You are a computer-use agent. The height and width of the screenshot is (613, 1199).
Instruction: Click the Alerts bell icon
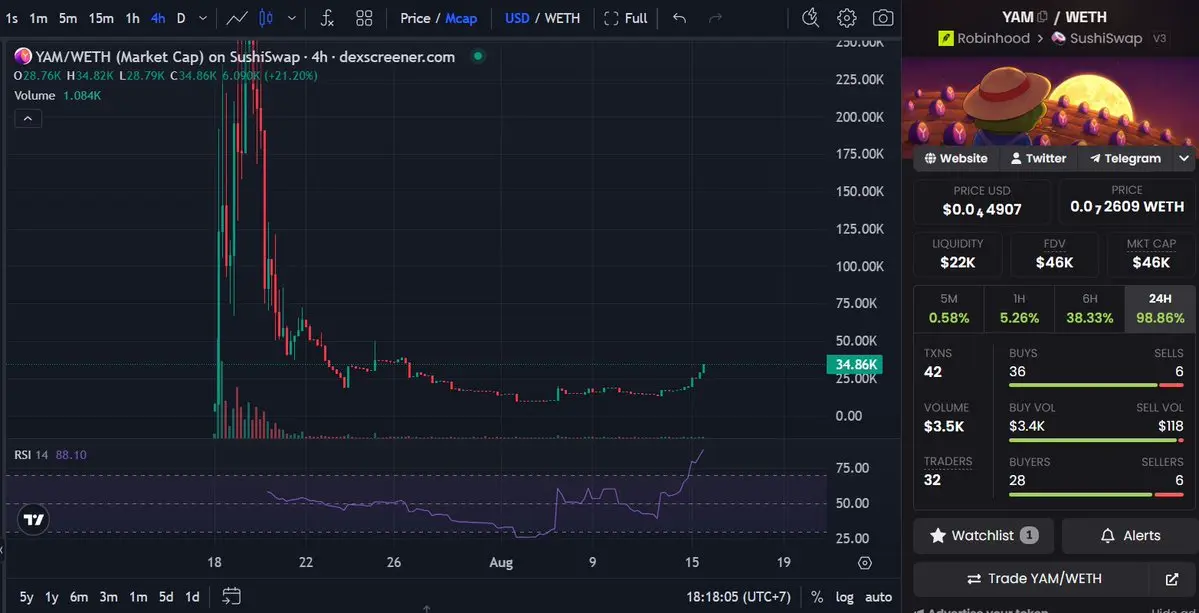pyautogui.click(x=1107, y=535)
